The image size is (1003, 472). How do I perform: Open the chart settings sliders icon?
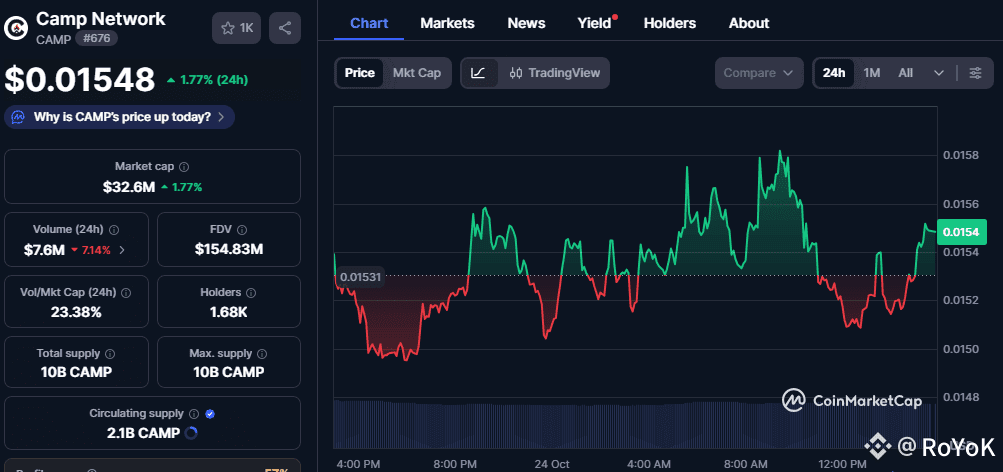click(975, 73)
